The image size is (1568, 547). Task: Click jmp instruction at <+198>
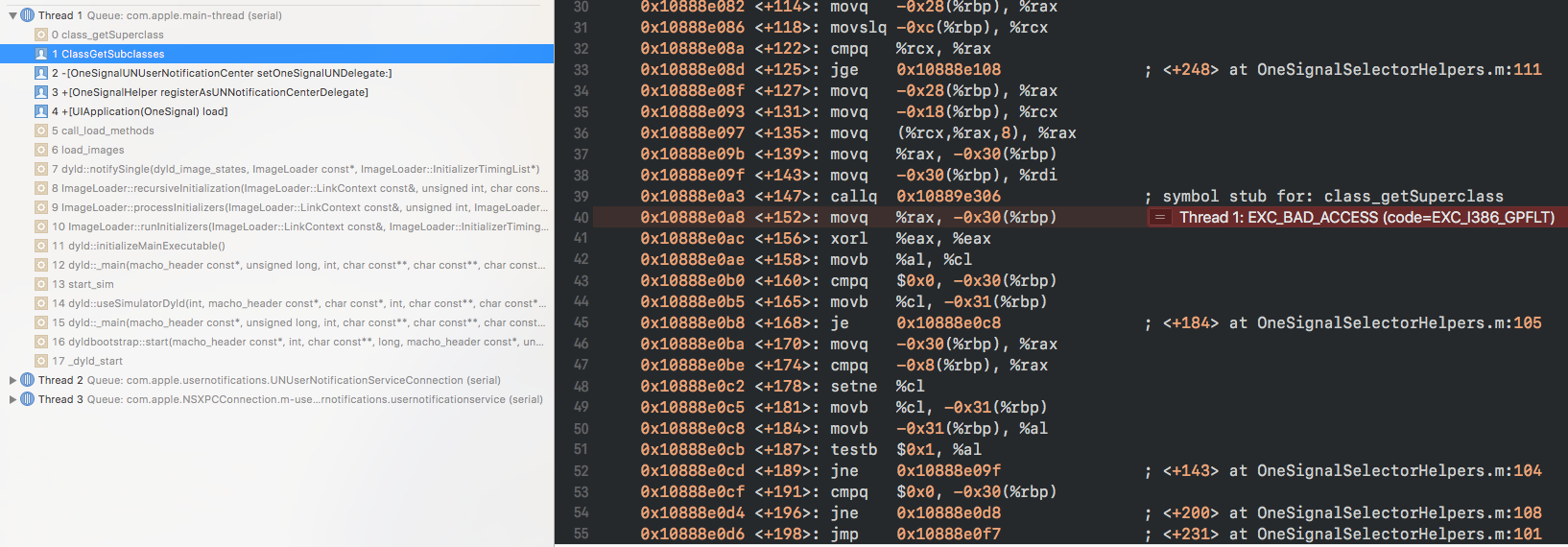coord(844,535)
